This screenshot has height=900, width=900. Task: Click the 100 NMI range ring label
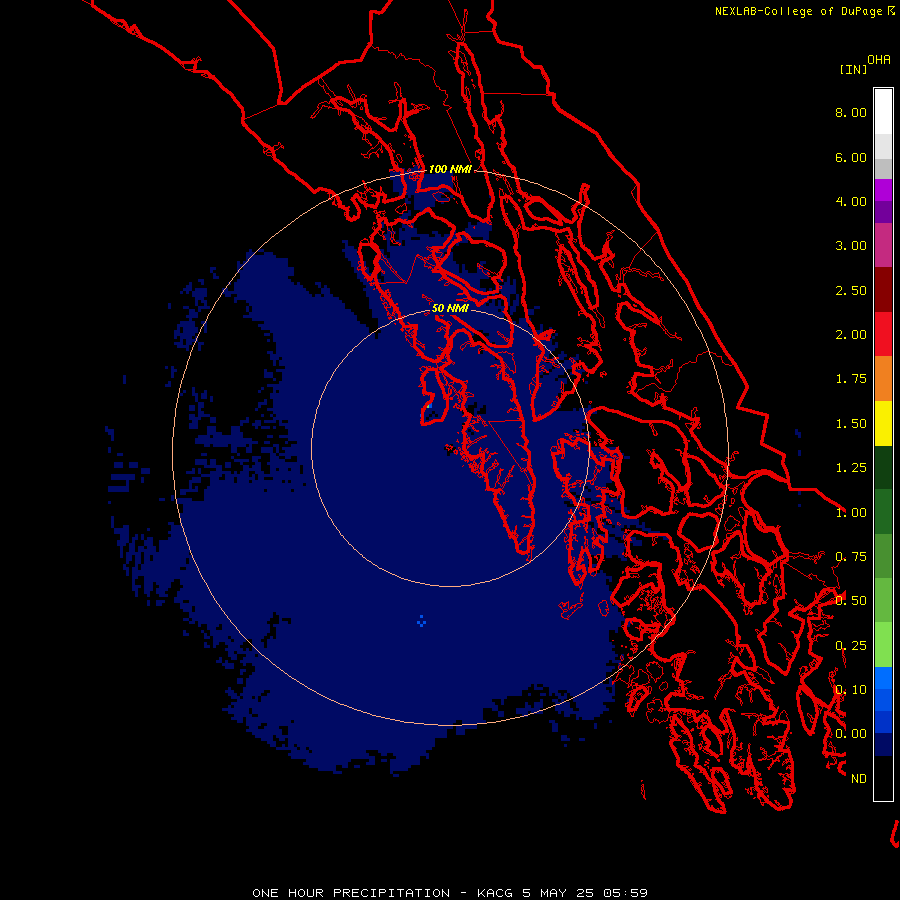[450, 169]
